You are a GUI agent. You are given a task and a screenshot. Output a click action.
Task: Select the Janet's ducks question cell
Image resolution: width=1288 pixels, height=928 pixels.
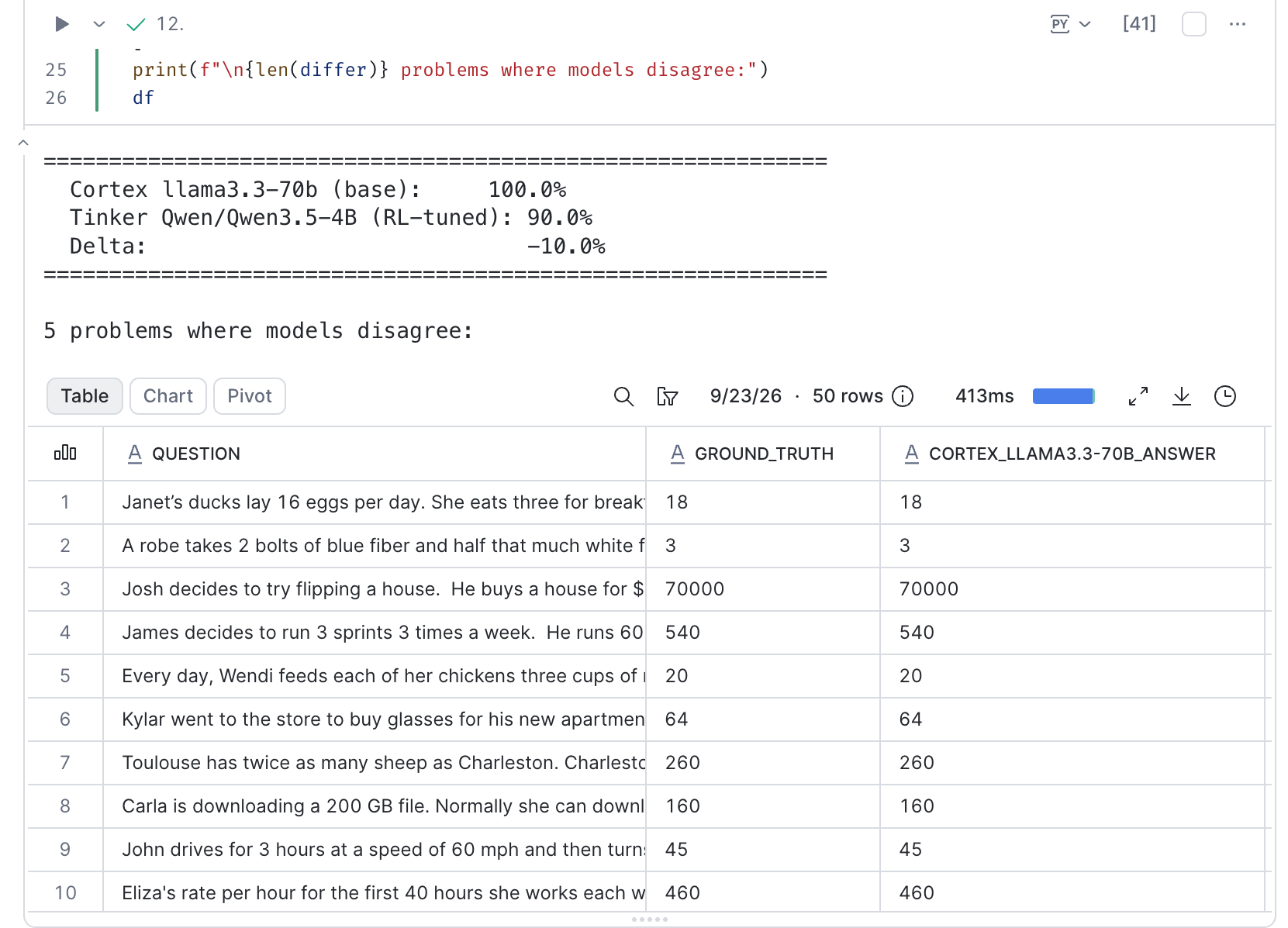(x=375, y=502)
